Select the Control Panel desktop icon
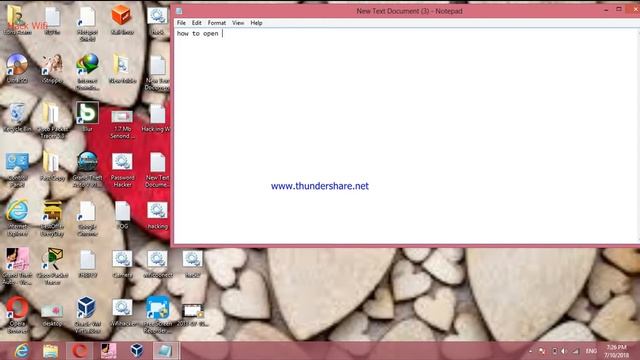 (x=17, y=170)
